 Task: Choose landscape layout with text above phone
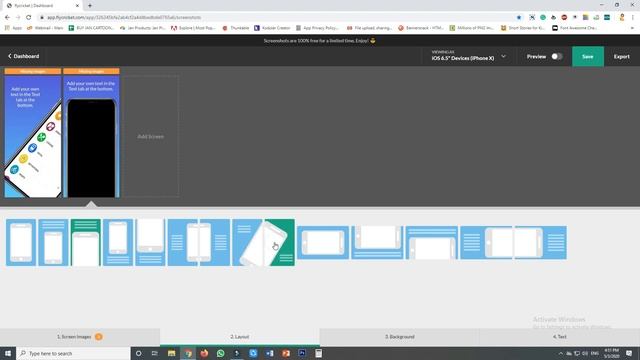point(432,242)
